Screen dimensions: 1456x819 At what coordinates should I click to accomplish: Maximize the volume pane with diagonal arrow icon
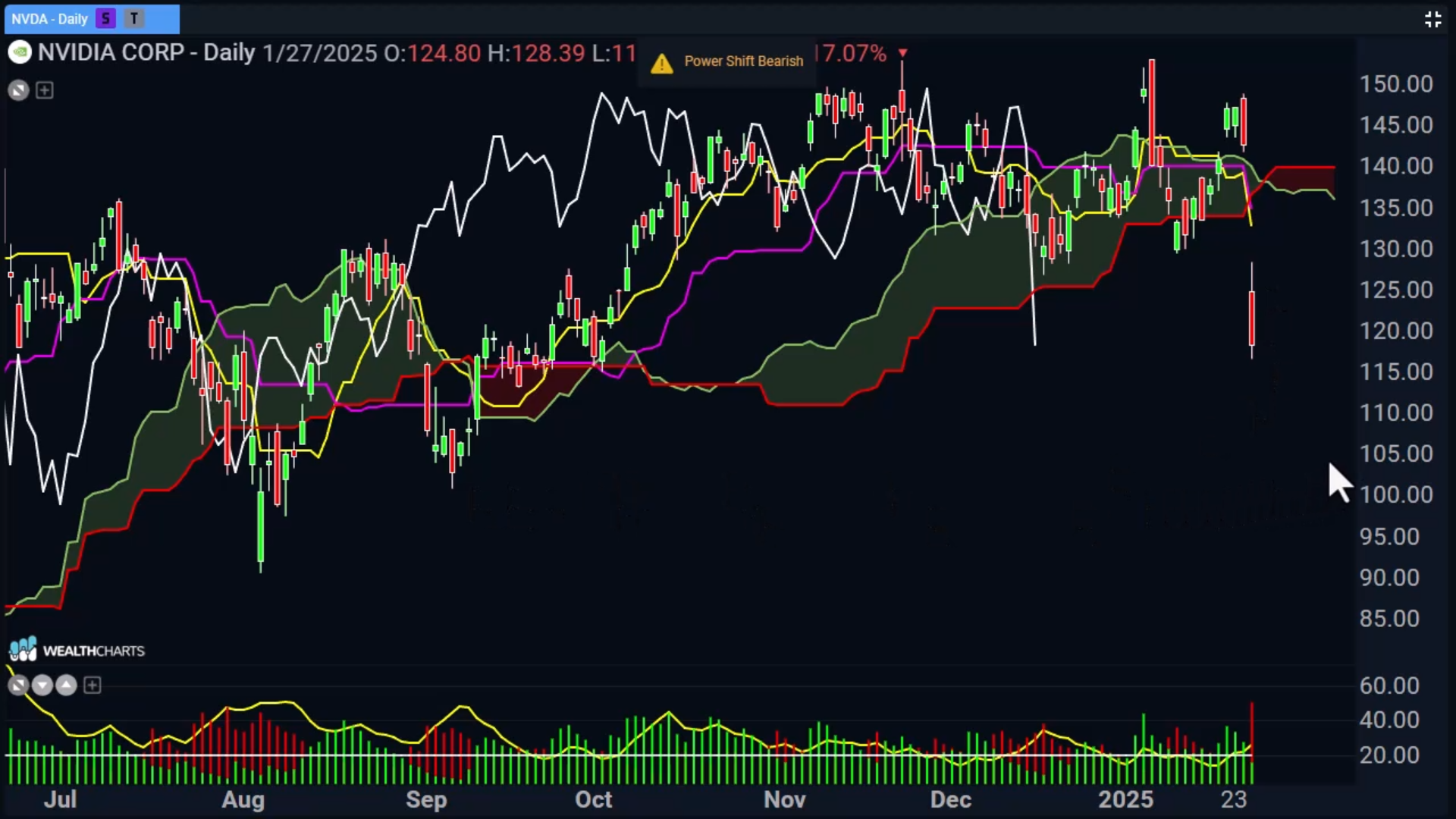click(x=18, y=686)
